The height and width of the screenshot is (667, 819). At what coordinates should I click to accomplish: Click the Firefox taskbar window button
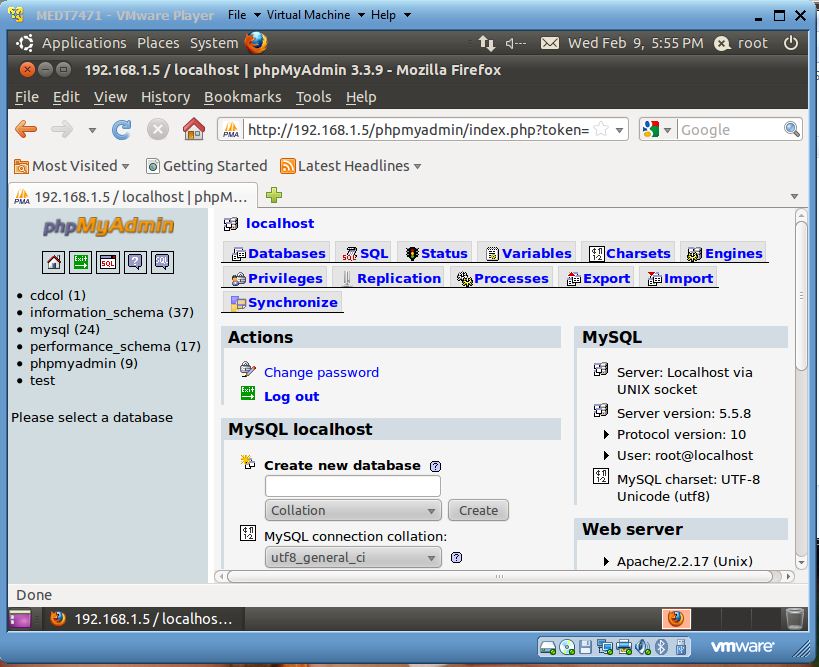click(142, 619)
